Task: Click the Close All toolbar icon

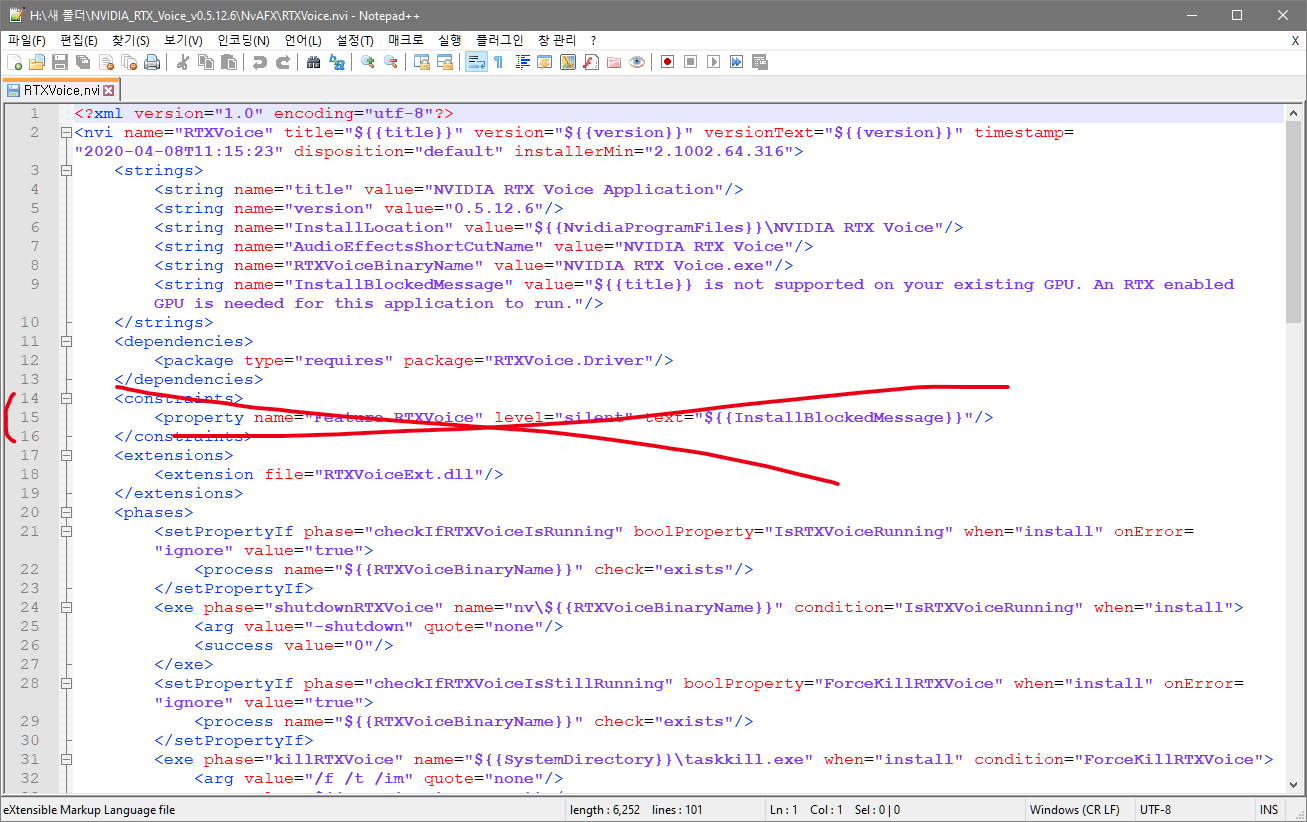Action: 129,62
